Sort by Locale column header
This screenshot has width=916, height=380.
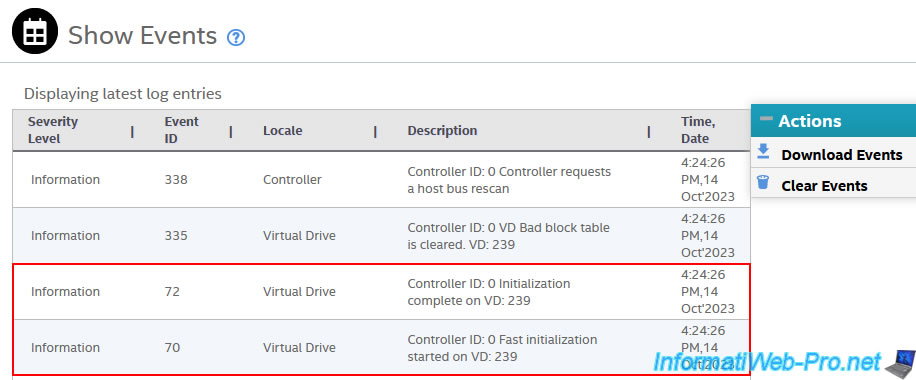283,130
